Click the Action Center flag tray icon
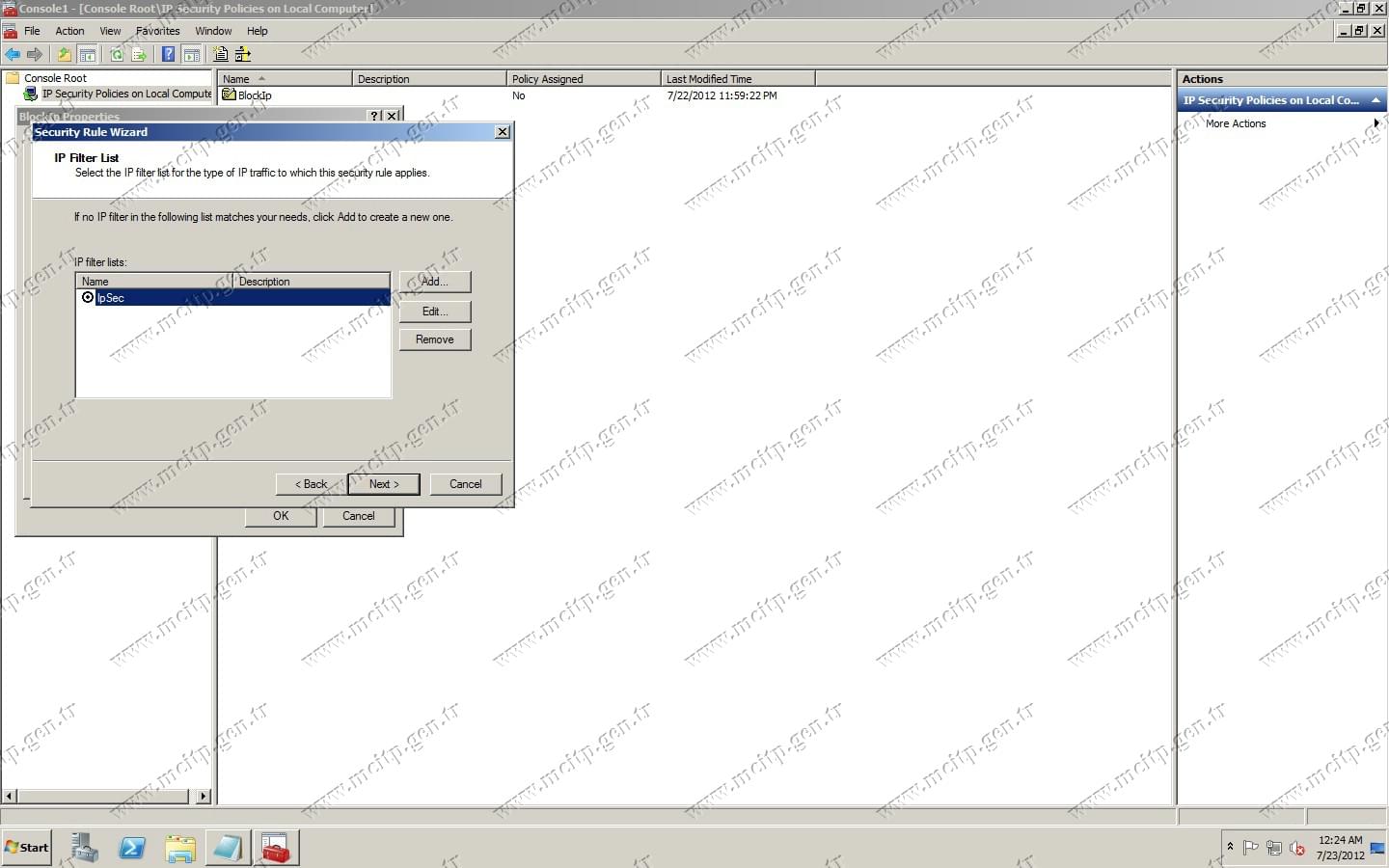 1251,848
